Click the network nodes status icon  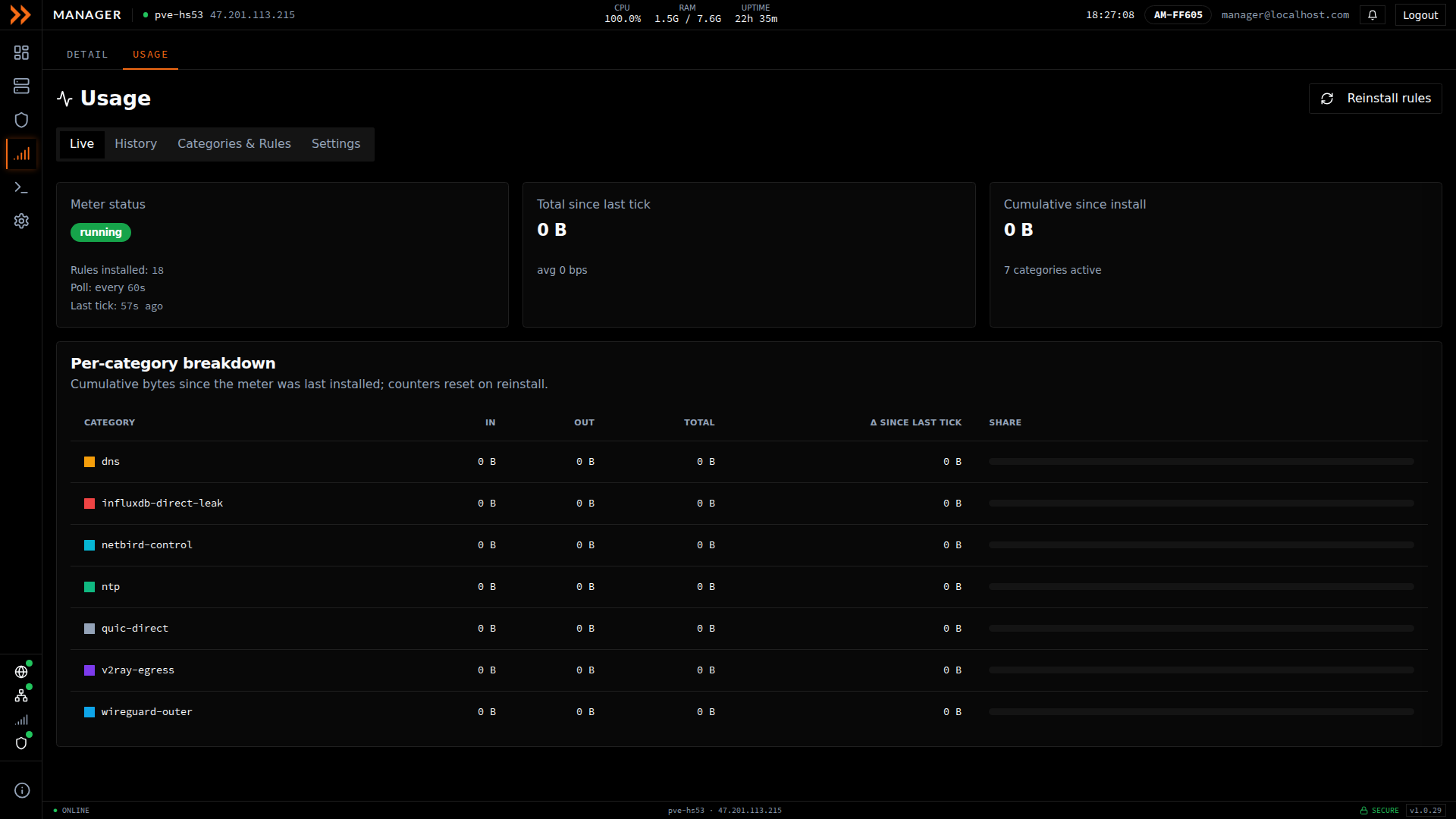pyautogui.click(x=21, y=695)
